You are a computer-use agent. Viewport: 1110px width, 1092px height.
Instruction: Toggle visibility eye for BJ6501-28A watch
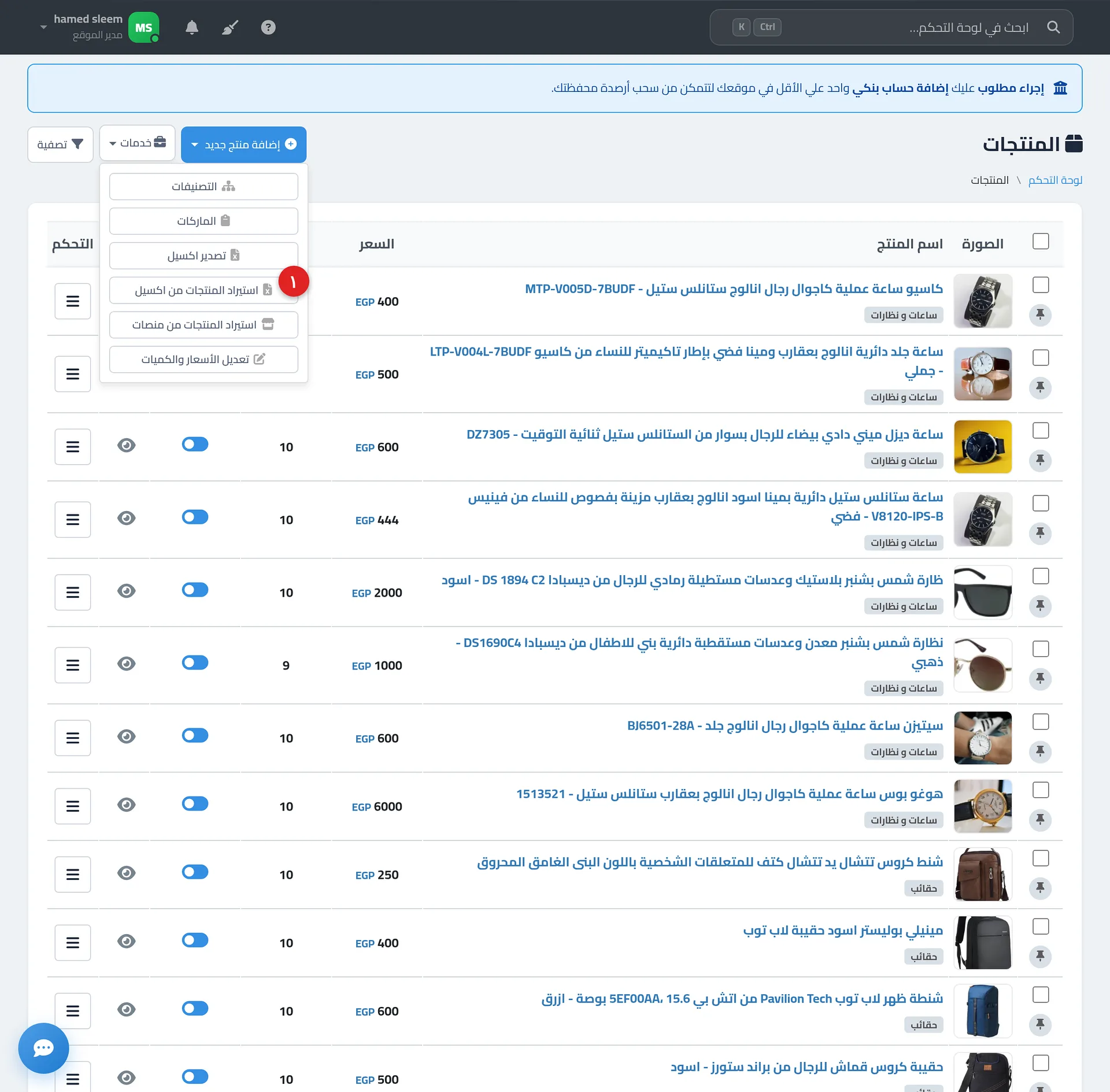click(x=127, y=736)
